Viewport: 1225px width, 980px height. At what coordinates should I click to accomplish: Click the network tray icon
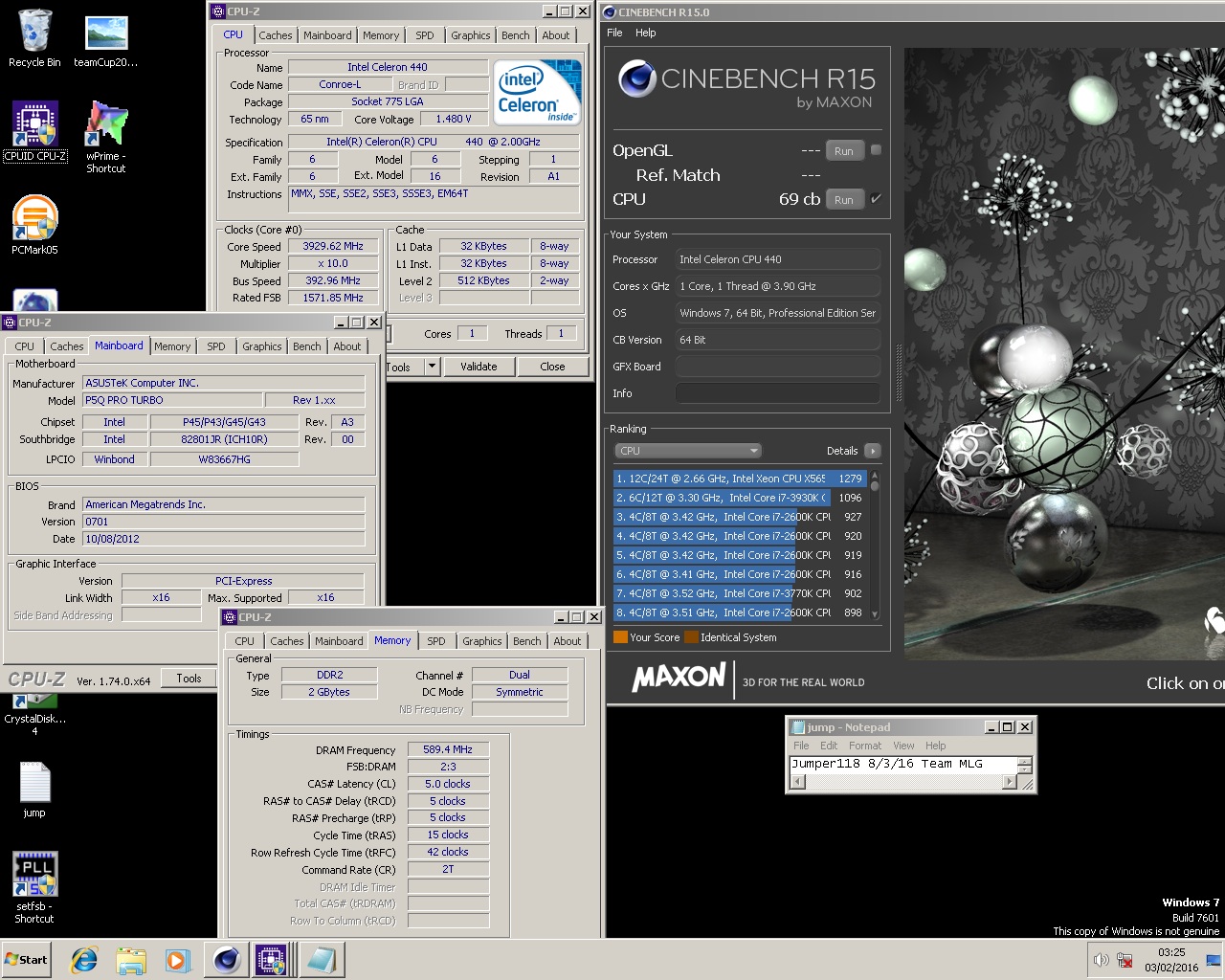[x=1125, y=960]
